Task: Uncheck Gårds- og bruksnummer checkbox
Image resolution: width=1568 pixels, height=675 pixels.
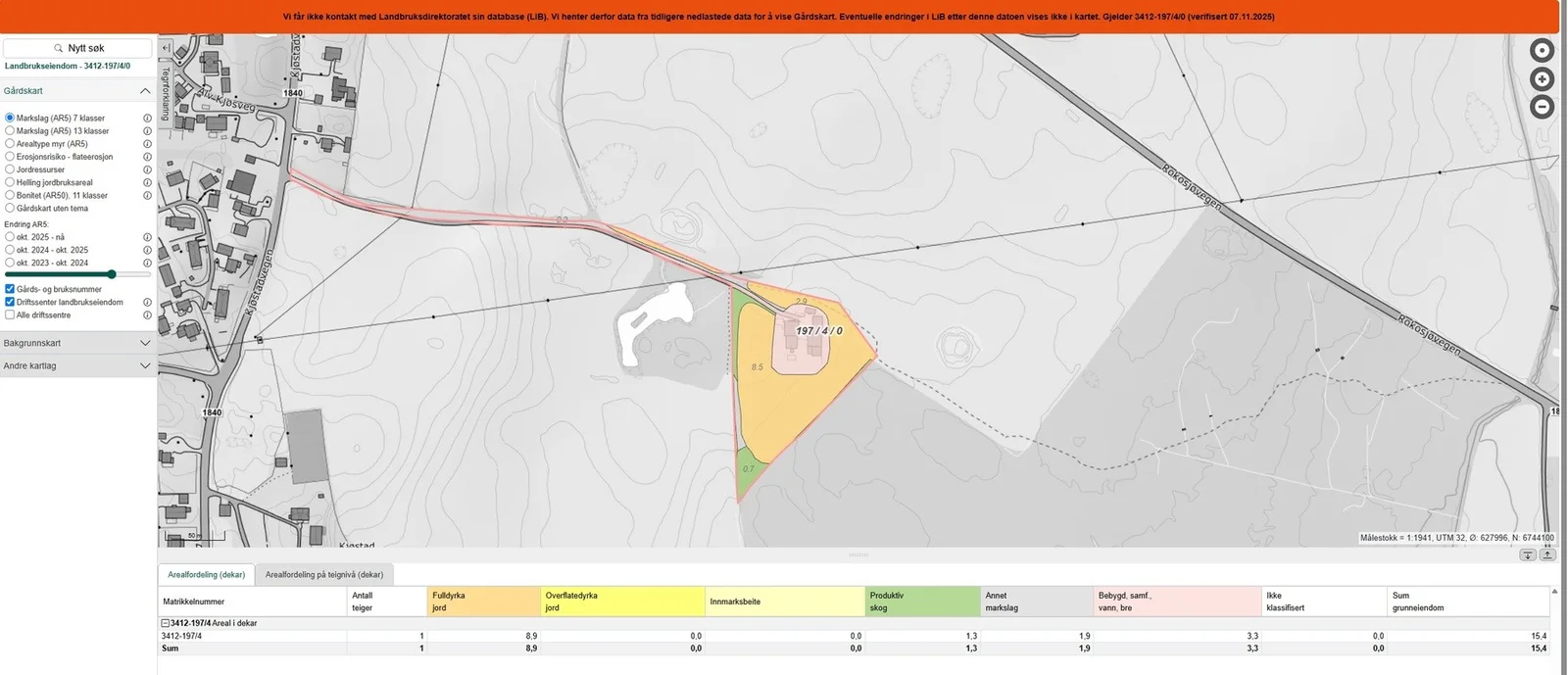Action: (x=10, y=289)
